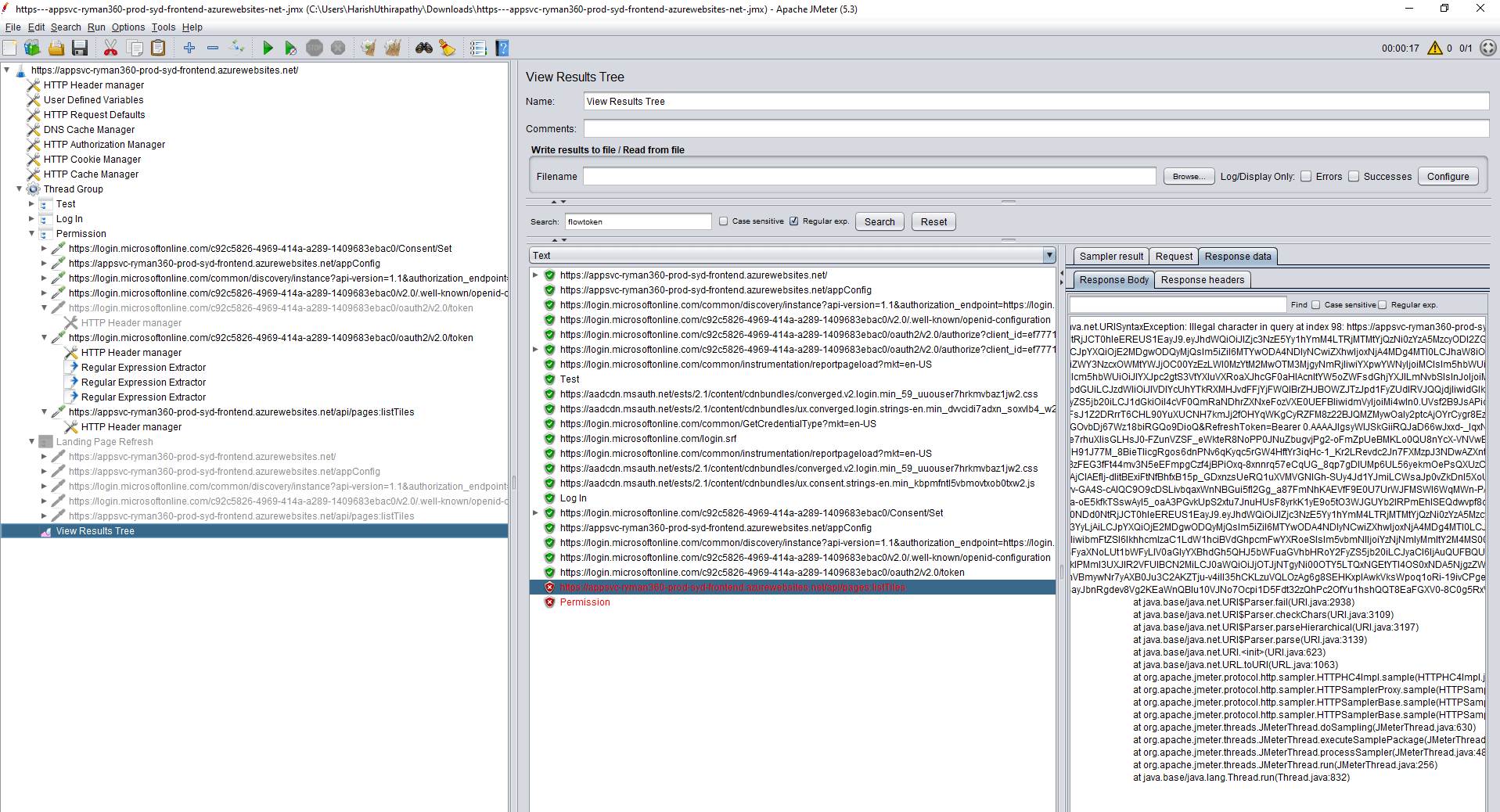The width and height of the screenshot is (1500, 812).
Task: Collapse the Thread Group node
Action: [x=19, y=189]
